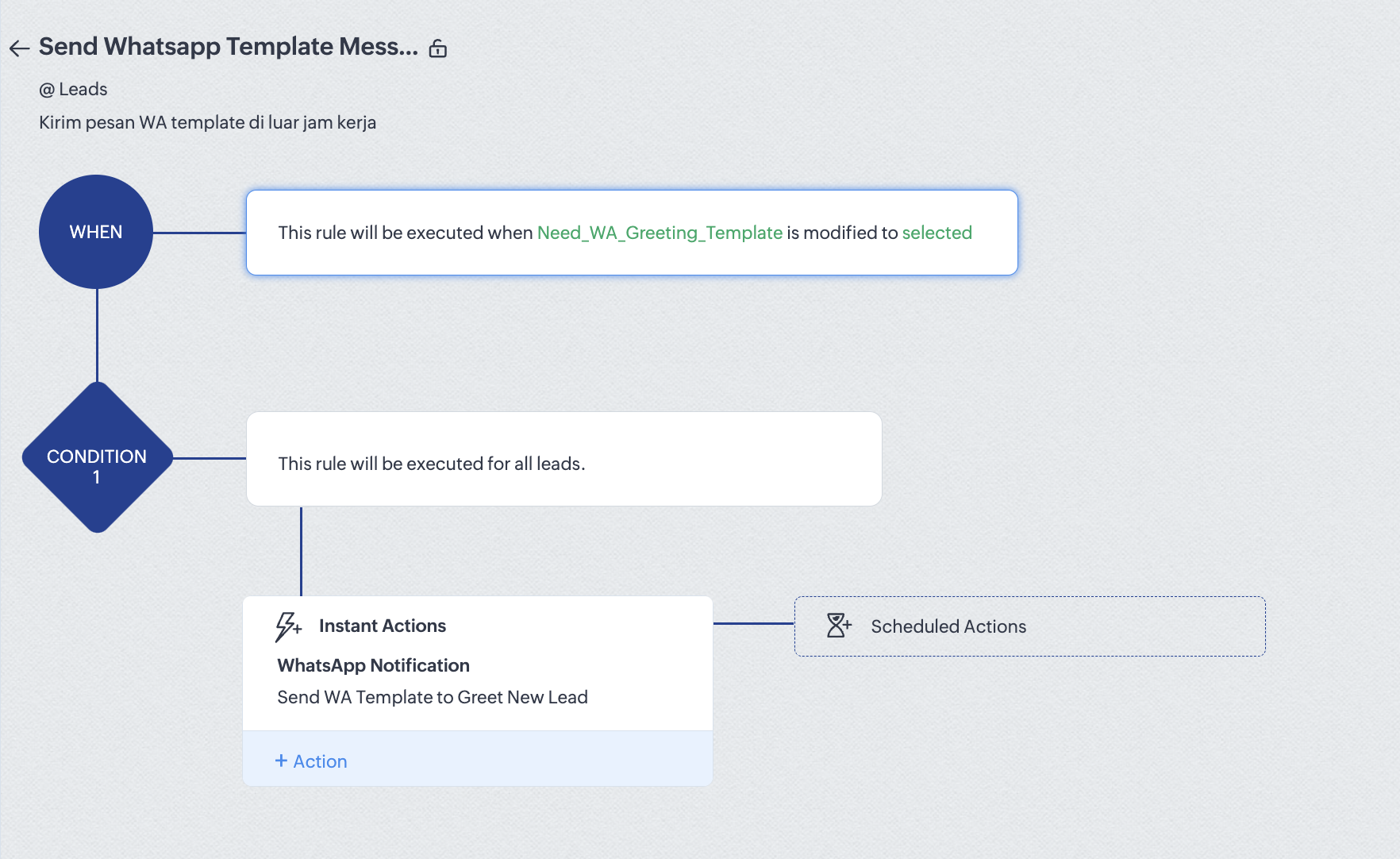1400x859 pixels.
Task: Click the WhatsApp Notification heading
Action: click(373, 665)
